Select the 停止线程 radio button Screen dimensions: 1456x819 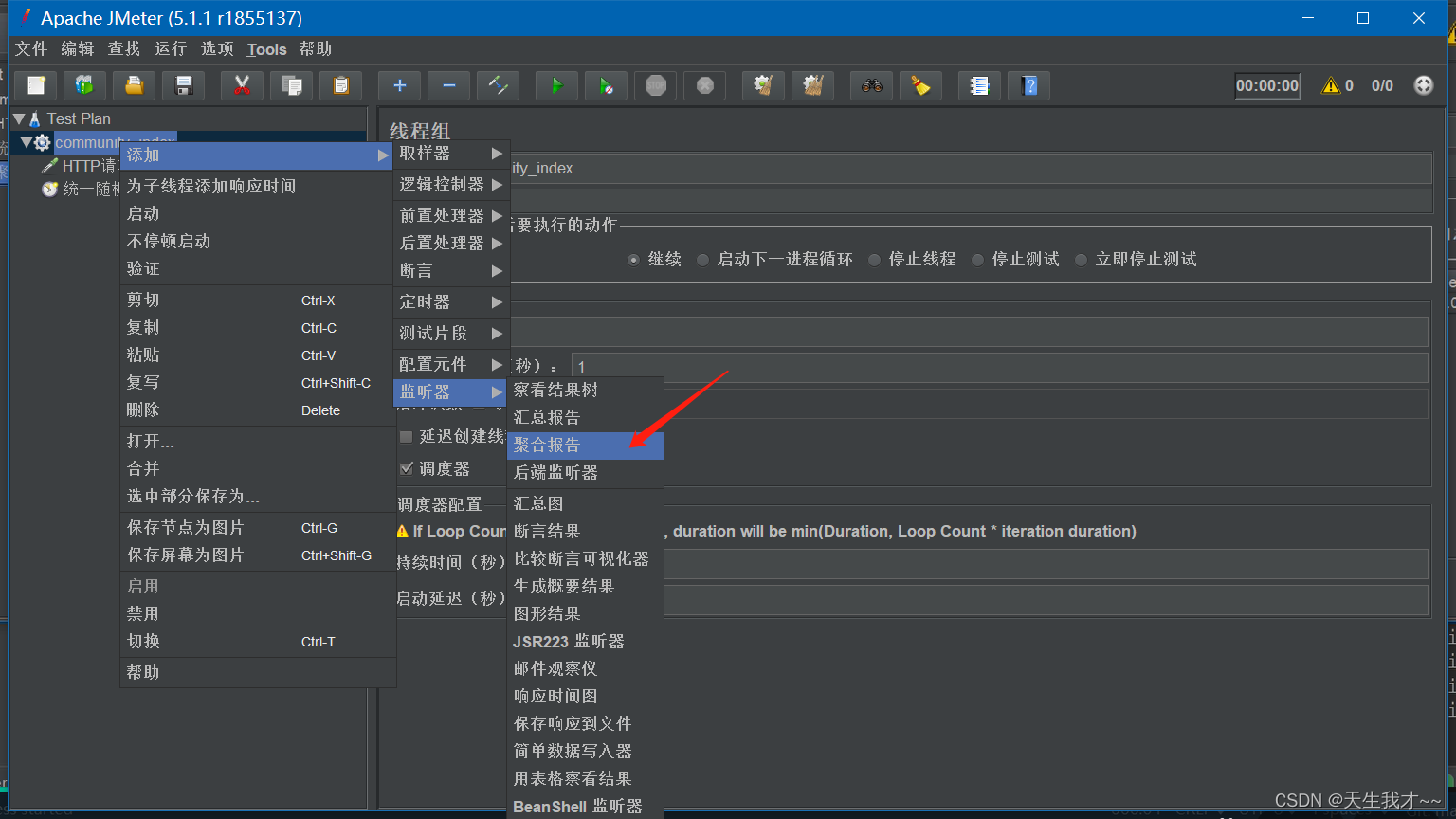pyautogui.click(x=874, y=260)
